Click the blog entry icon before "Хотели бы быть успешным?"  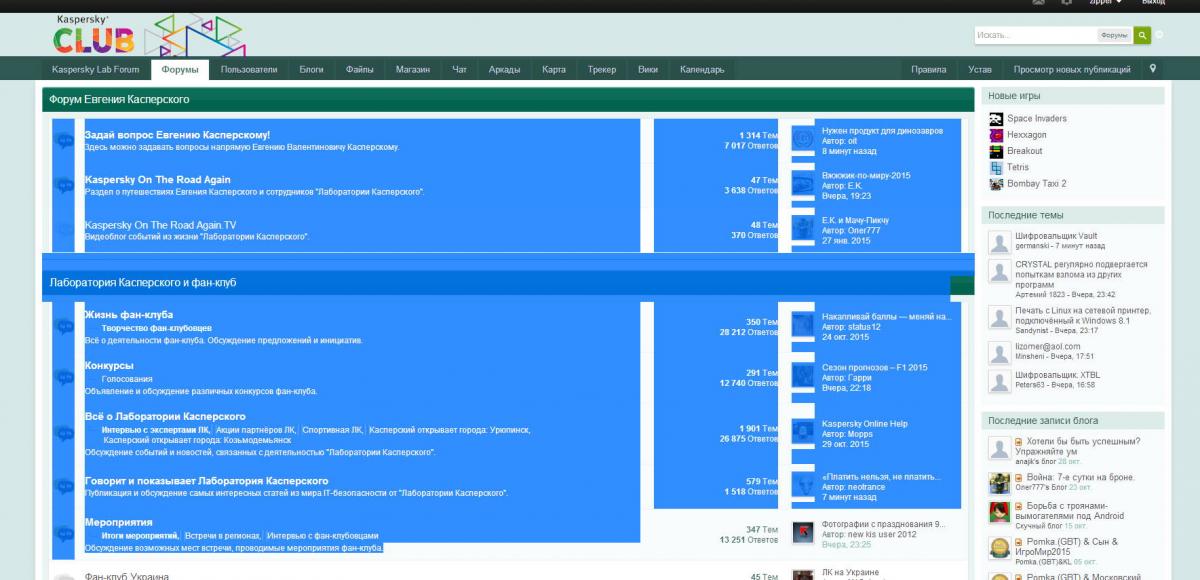(x=1019, y=442)
